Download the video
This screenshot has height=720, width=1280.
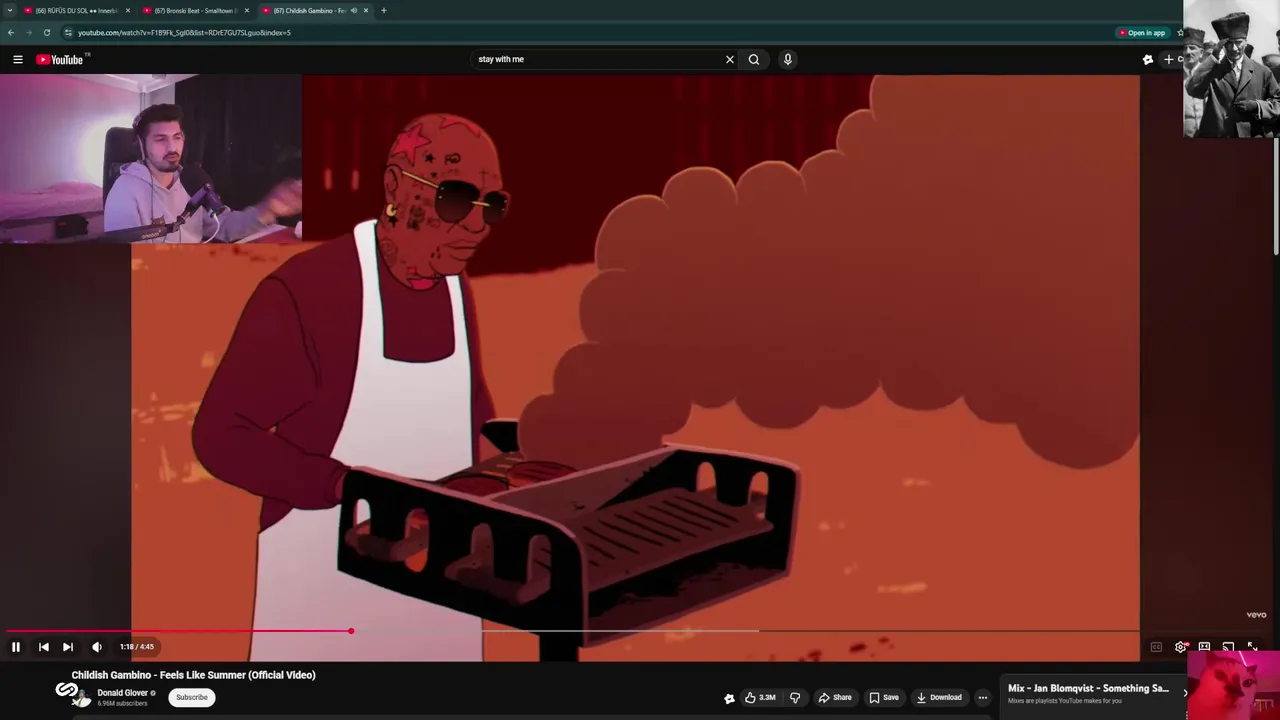tap(939, 698)
